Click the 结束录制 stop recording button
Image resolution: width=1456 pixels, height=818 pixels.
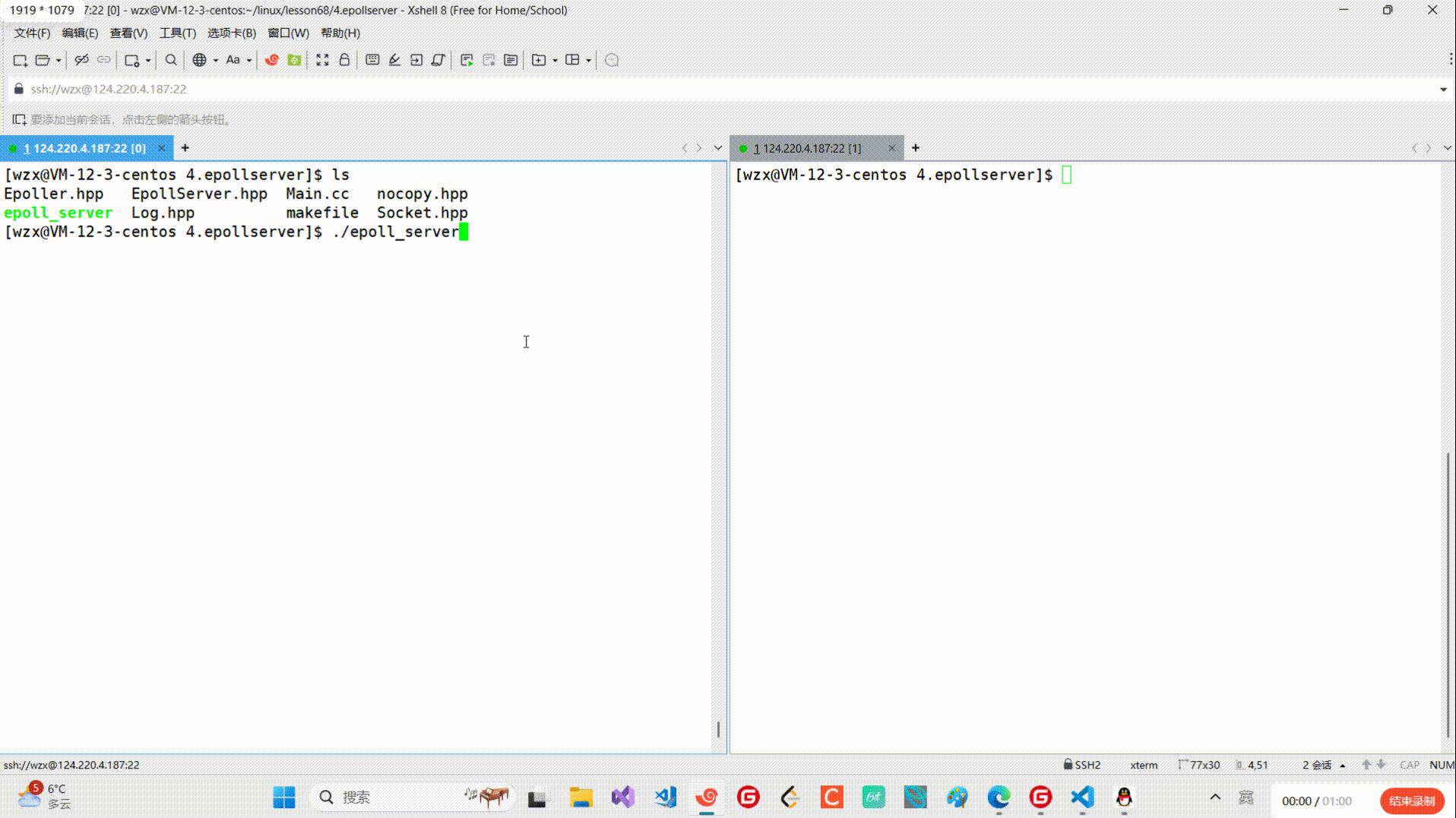1411,801
